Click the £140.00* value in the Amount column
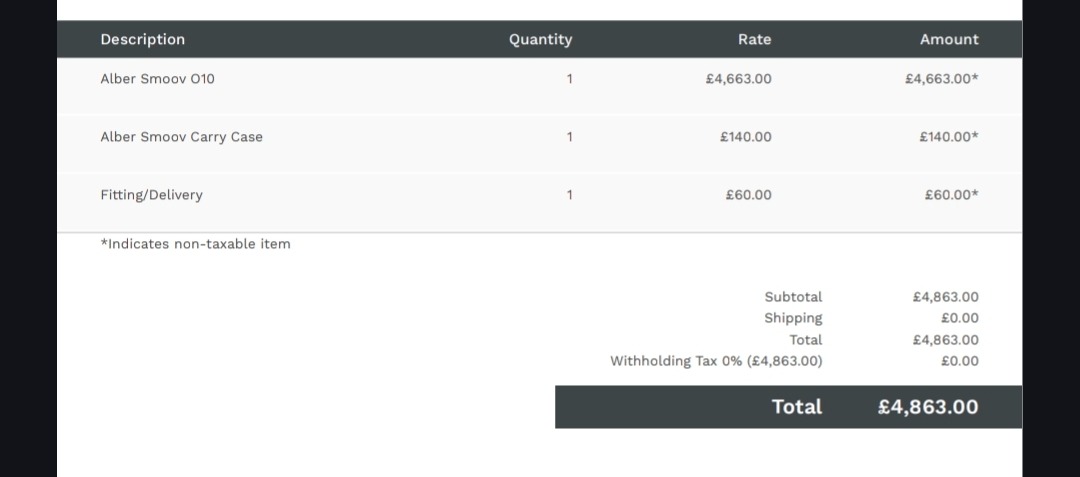This screenshot has width=1080, height=477. [x=948, y=137]
